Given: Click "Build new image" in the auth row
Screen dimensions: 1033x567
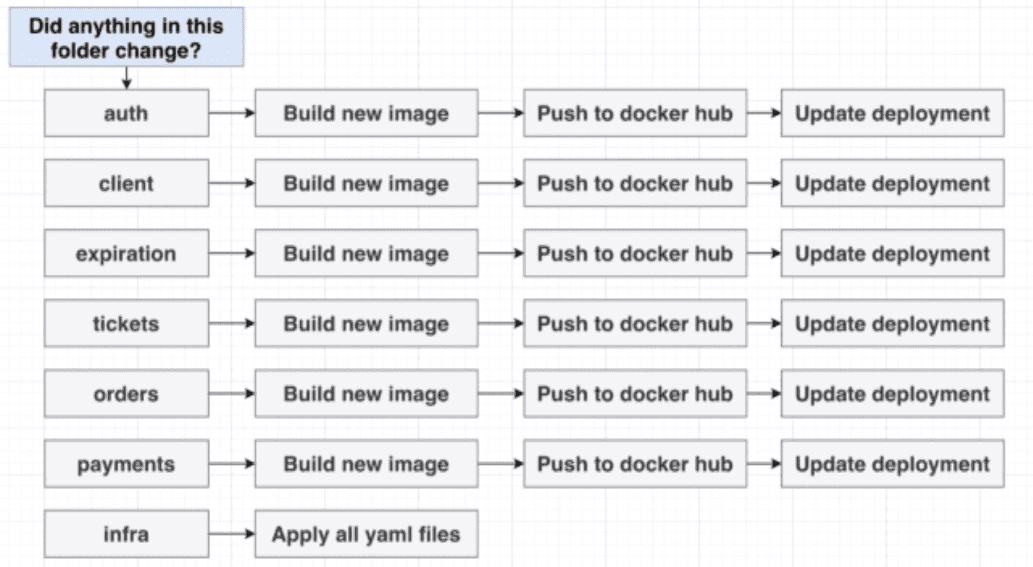Looking at the screenshot, I should 366,114.
